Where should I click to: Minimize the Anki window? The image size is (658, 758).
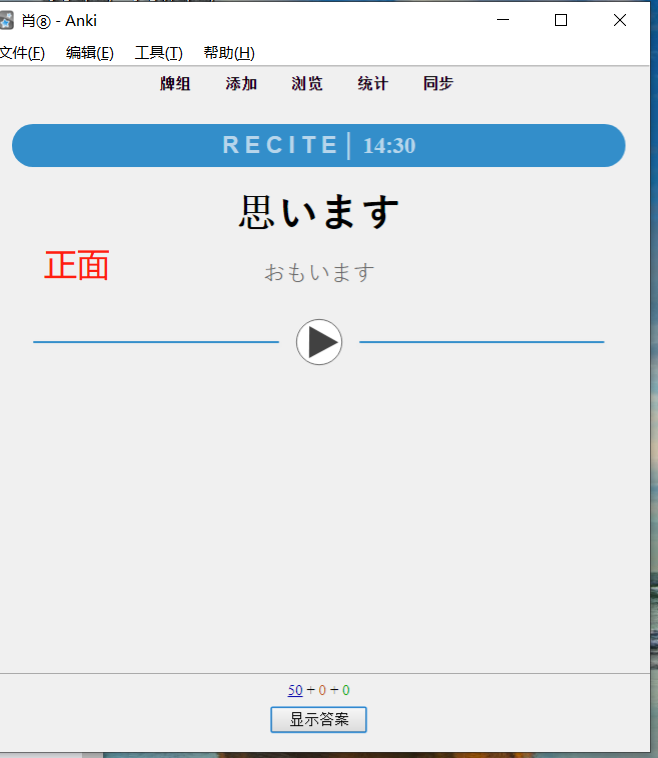(x=503, y=20)
